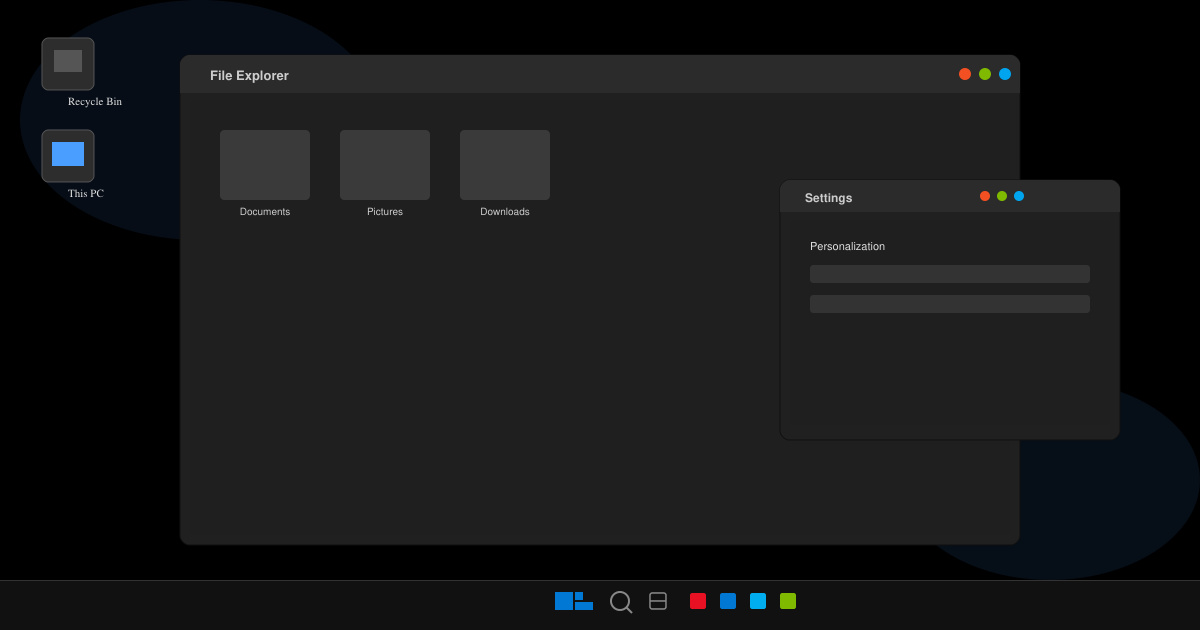Open the Task View taskbar icon
1200x630 pixels.
[658, 601]
